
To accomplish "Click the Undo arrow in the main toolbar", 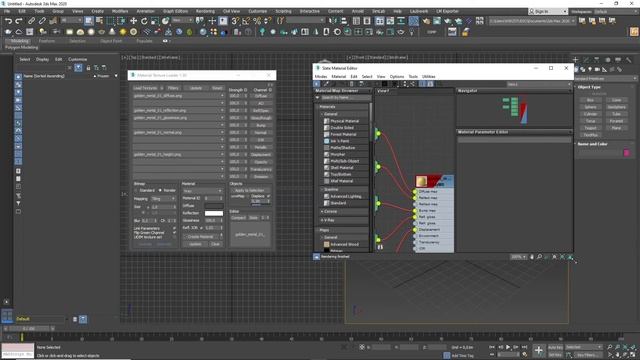I will (x=8, y=21).
